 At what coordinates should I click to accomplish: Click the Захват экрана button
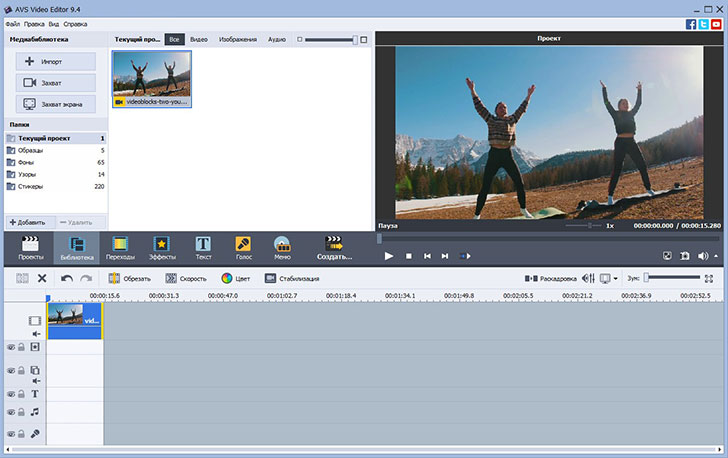56,103
